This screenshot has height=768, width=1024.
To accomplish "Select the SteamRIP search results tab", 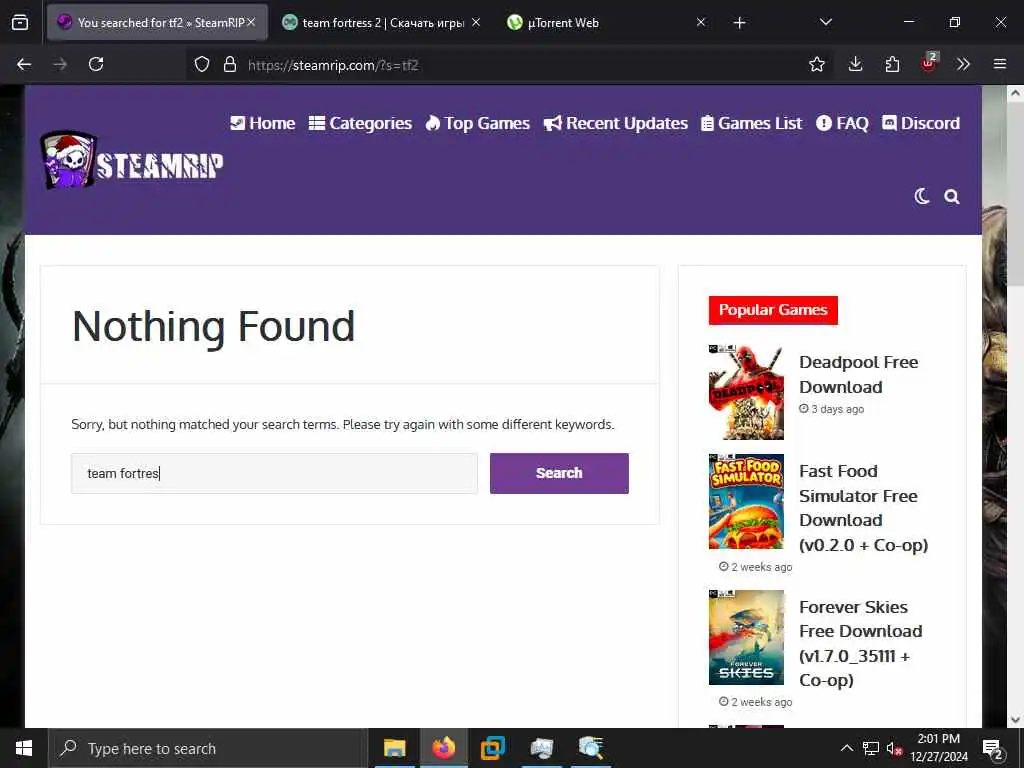I will (x=157, y=23).
